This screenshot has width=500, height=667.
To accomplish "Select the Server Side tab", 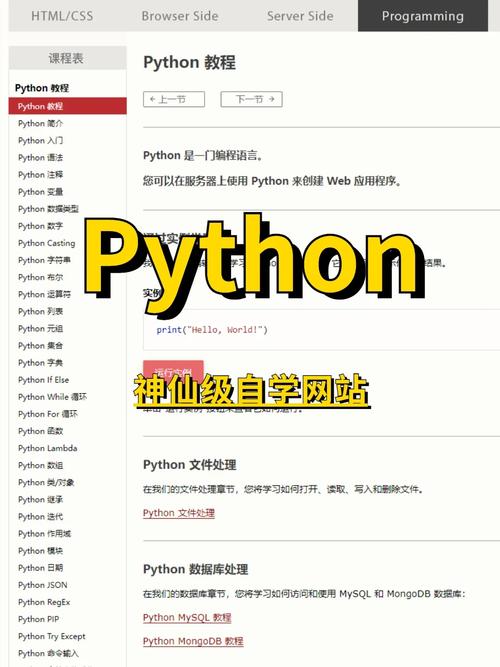I will [300, 16].
